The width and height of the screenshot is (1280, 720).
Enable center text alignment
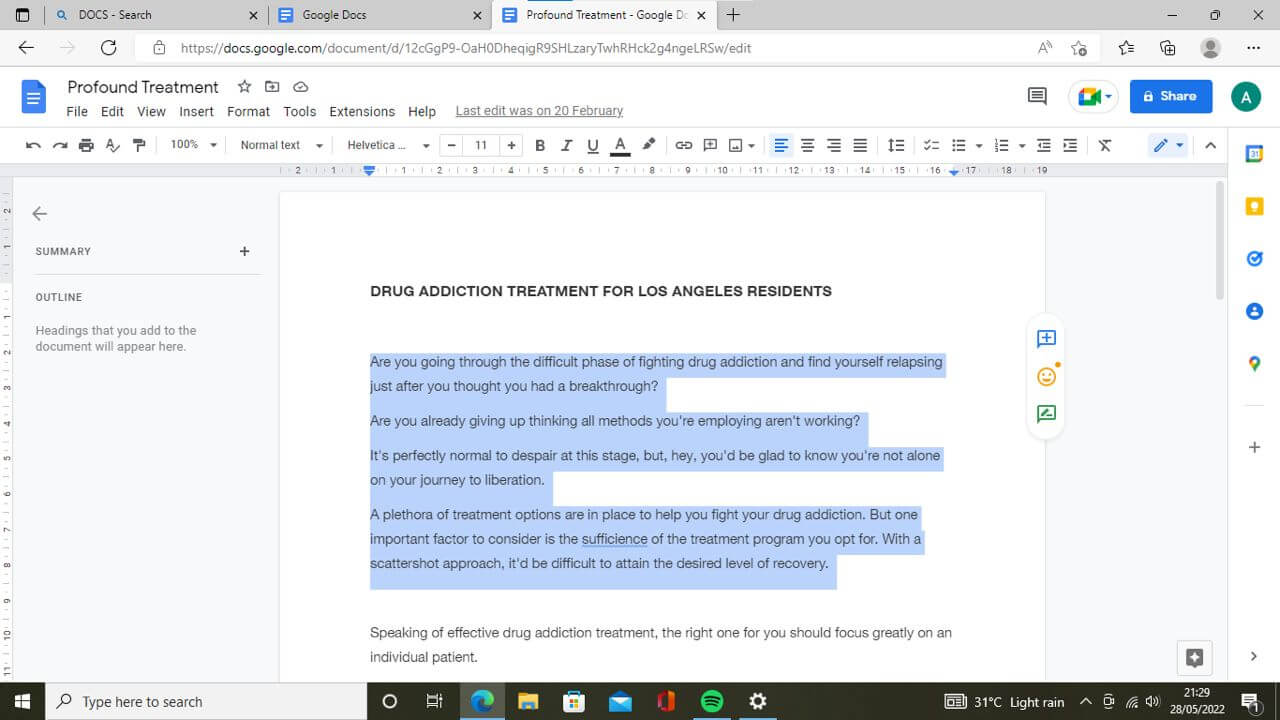(807, 145)
